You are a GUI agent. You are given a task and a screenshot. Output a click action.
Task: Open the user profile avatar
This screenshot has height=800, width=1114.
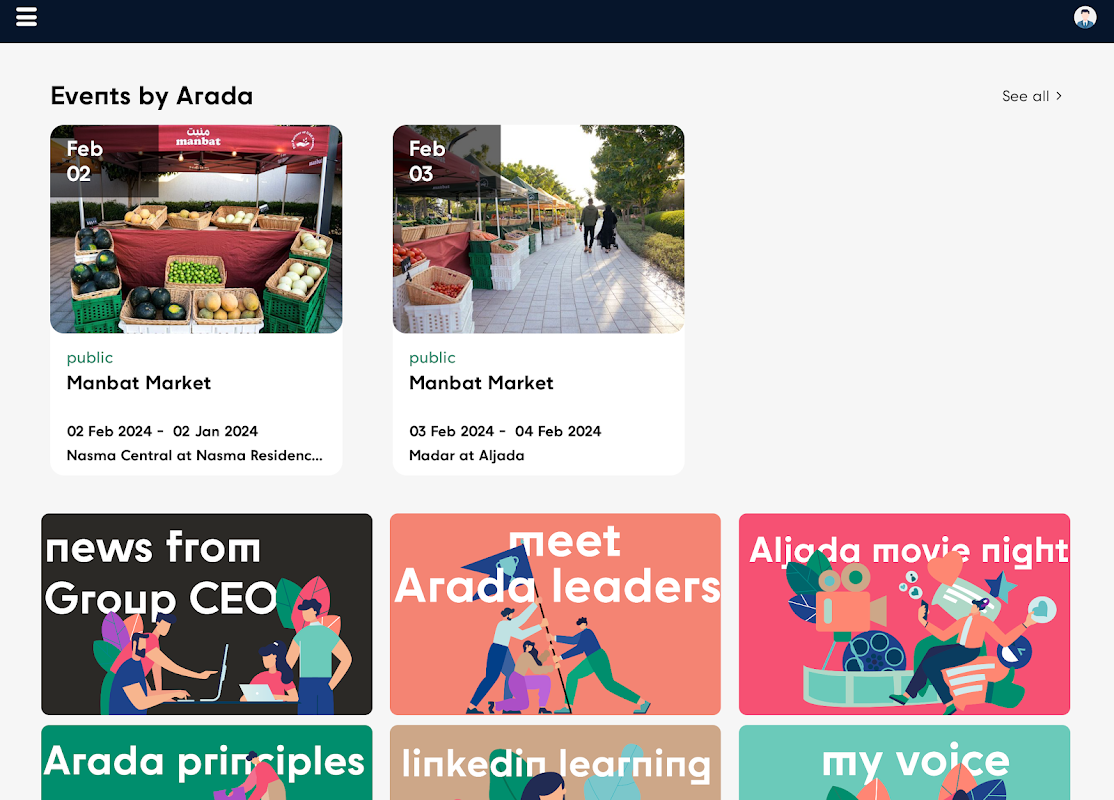tap(1085, 17)
